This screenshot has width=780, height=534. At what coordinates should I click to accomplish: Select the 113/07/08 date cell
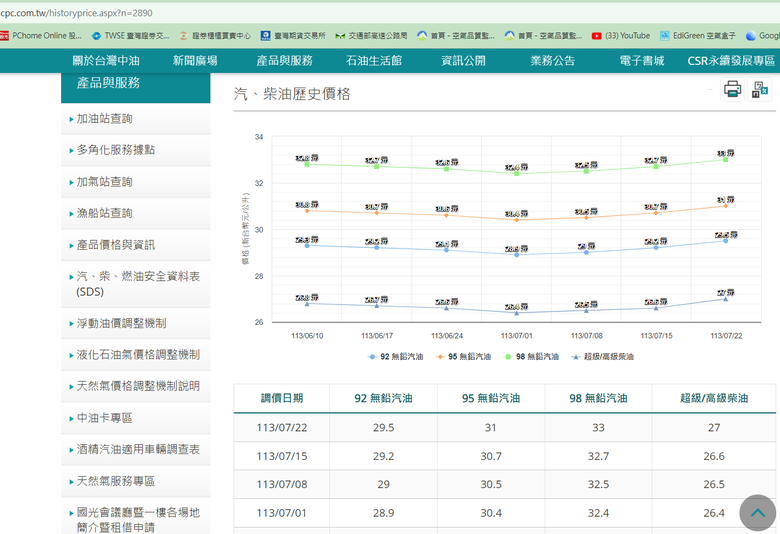[282, 484]
